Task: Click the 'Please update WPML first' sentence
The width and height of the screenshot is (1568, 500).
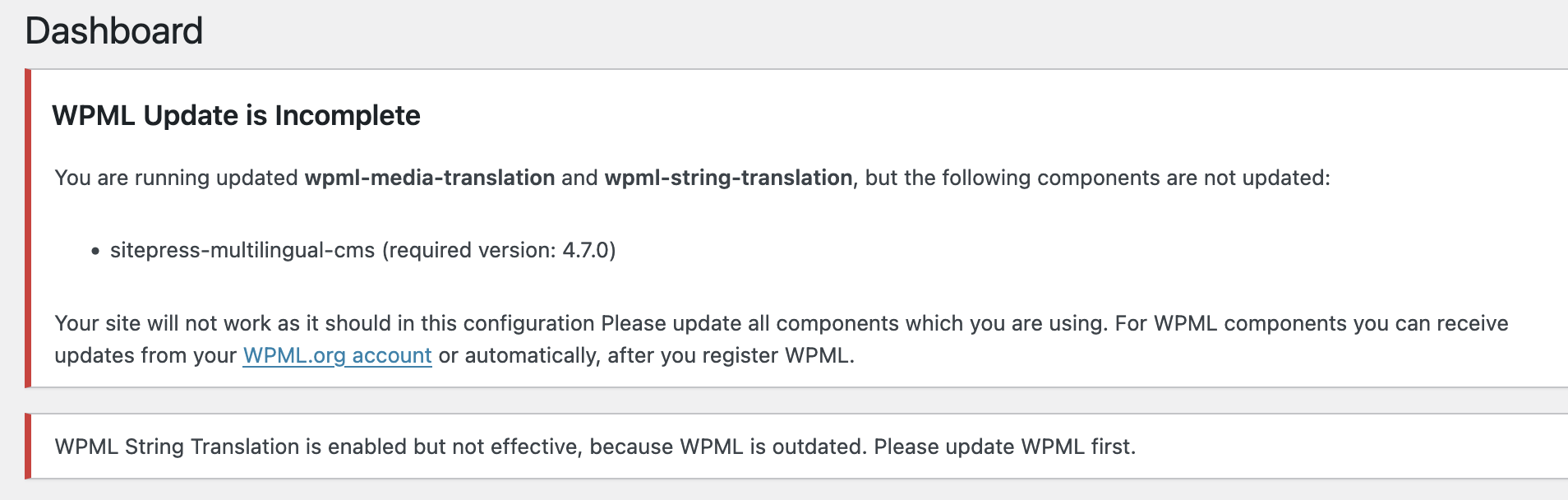Action: [1005, 447]
